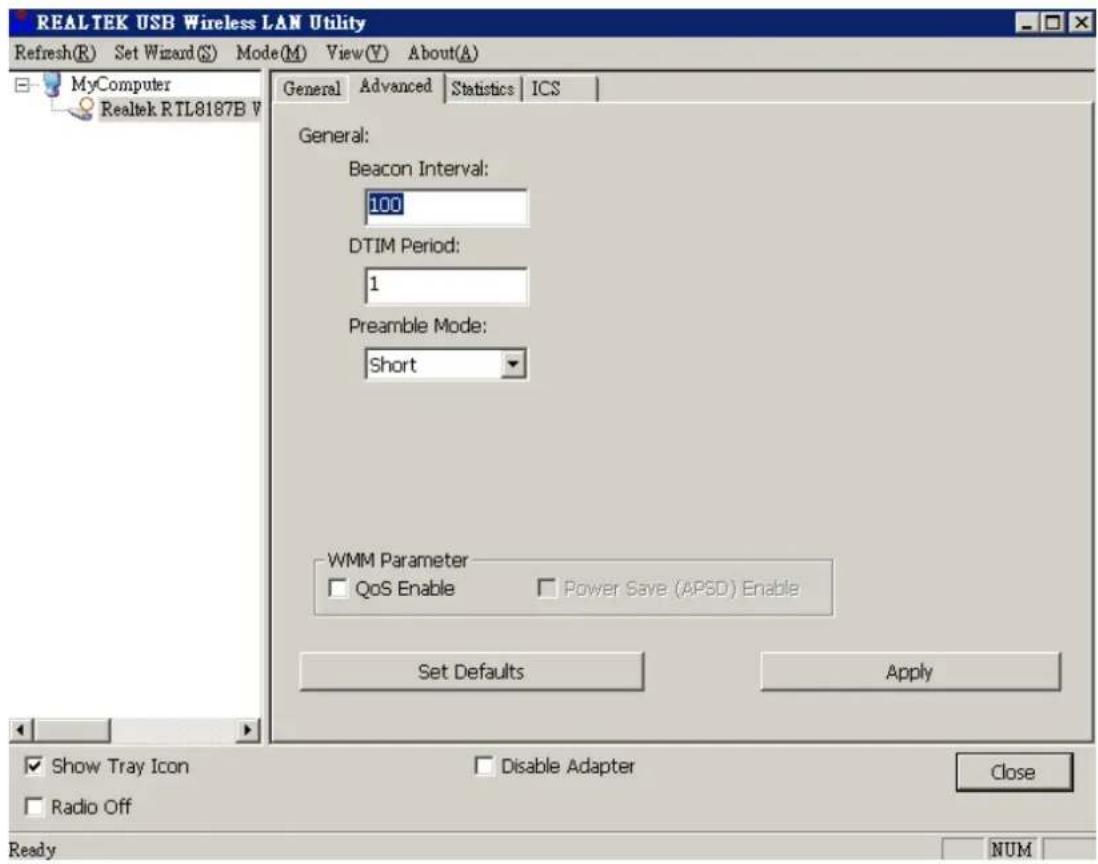Image resolution: width=1098 pixels, height=864 pixels.
Task: Open the Preamble Mode dropdown
Action: (513, 364)
